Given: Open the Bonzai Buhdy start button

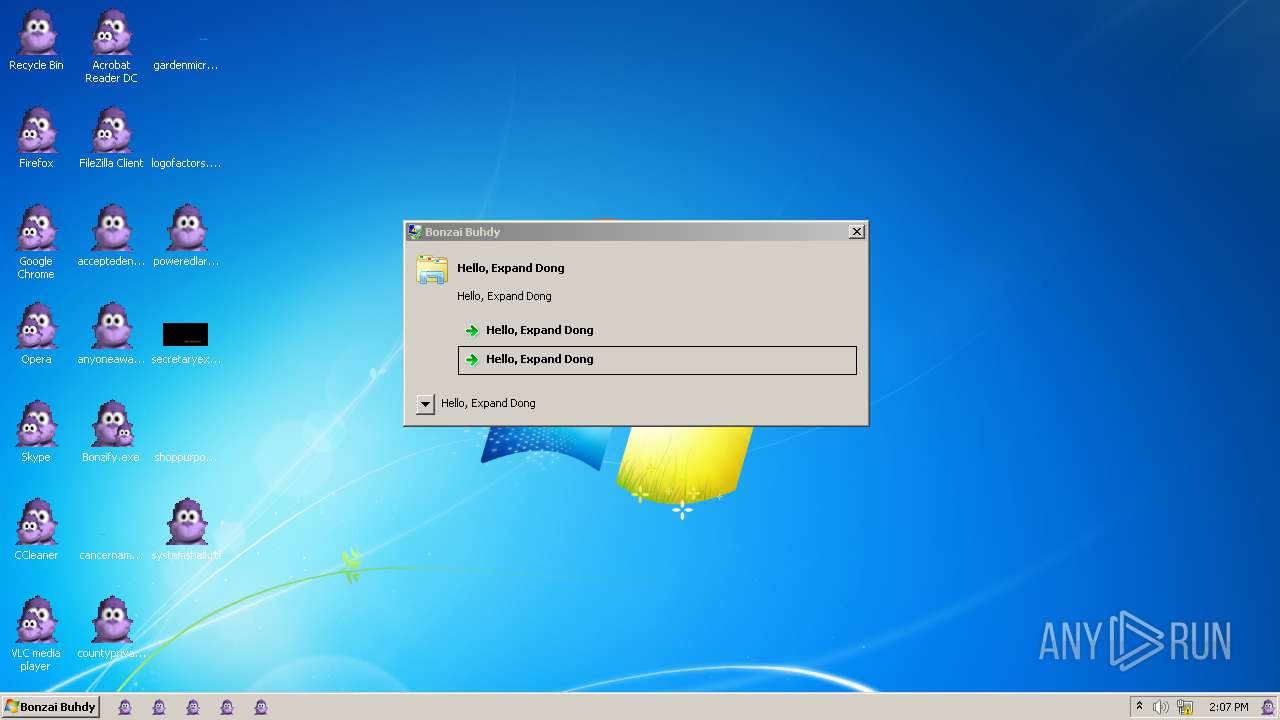Looking at the screenshot, I should tap(50, 707).
